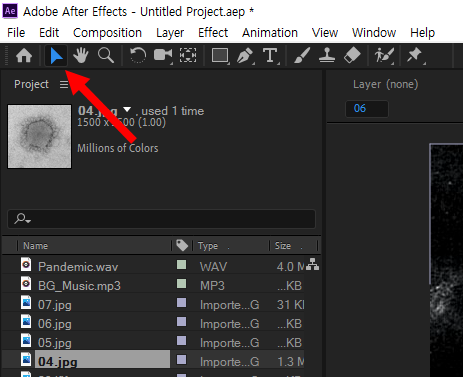Open the project search filter dropdown
Screen dimensions: 463x377
coord(22,219)
